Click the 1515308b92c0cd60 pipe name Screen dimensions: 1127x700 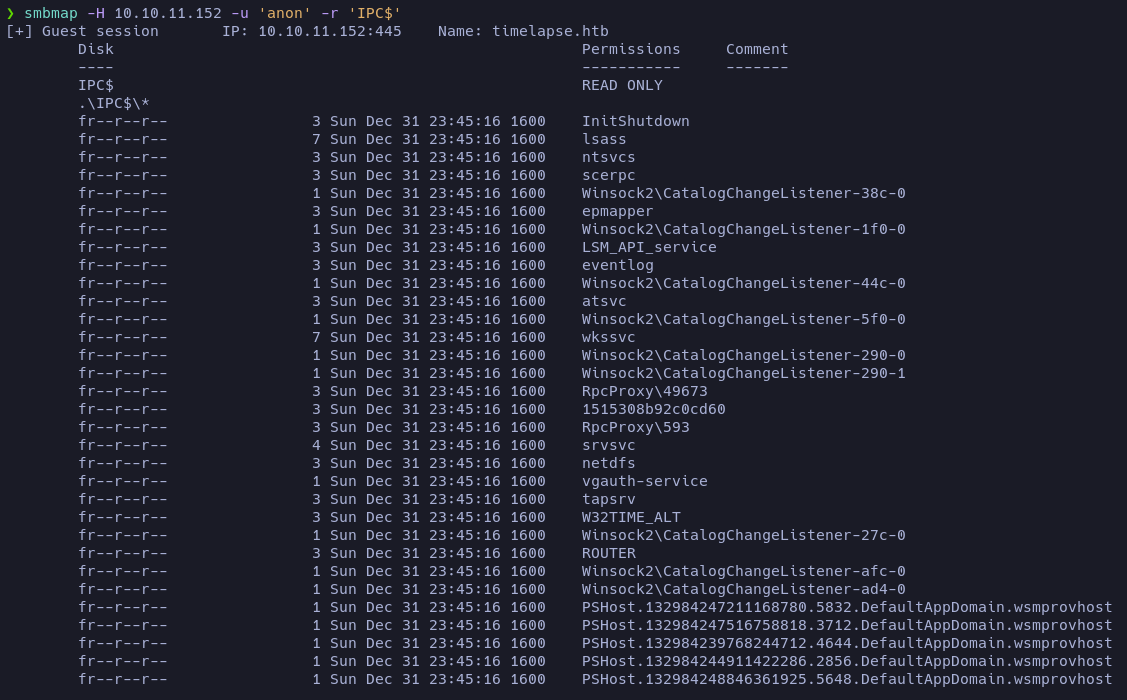click(653, 409)
